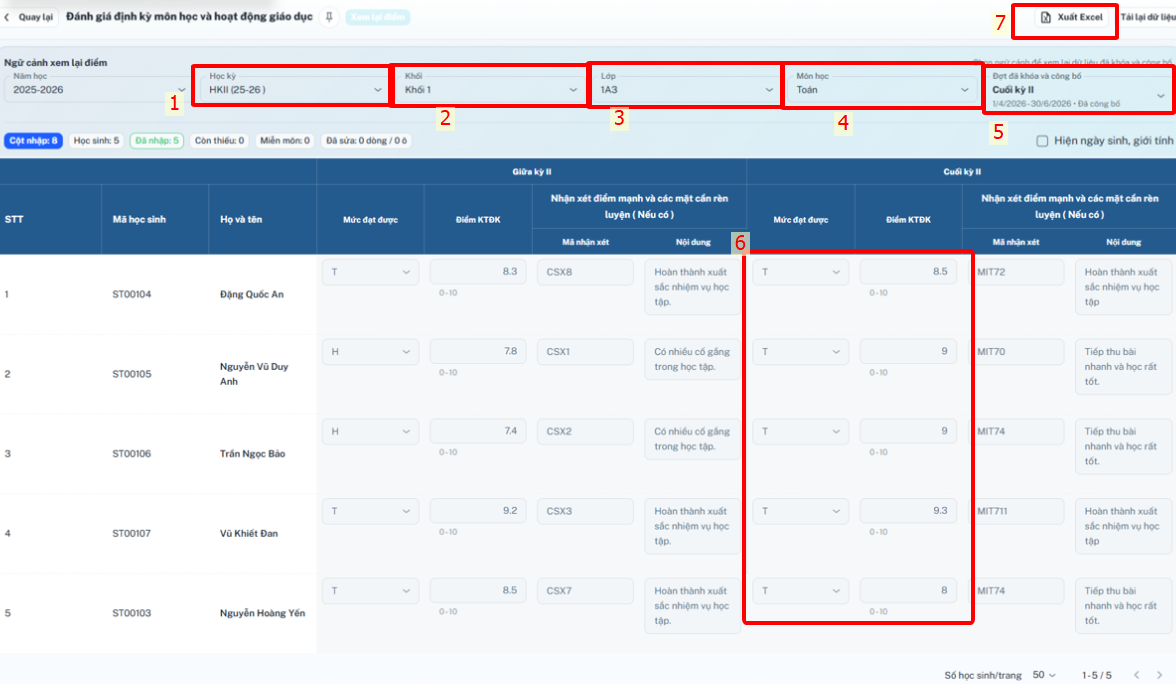Open the Học kỳ HKII (25-26) dropdown

293,87
